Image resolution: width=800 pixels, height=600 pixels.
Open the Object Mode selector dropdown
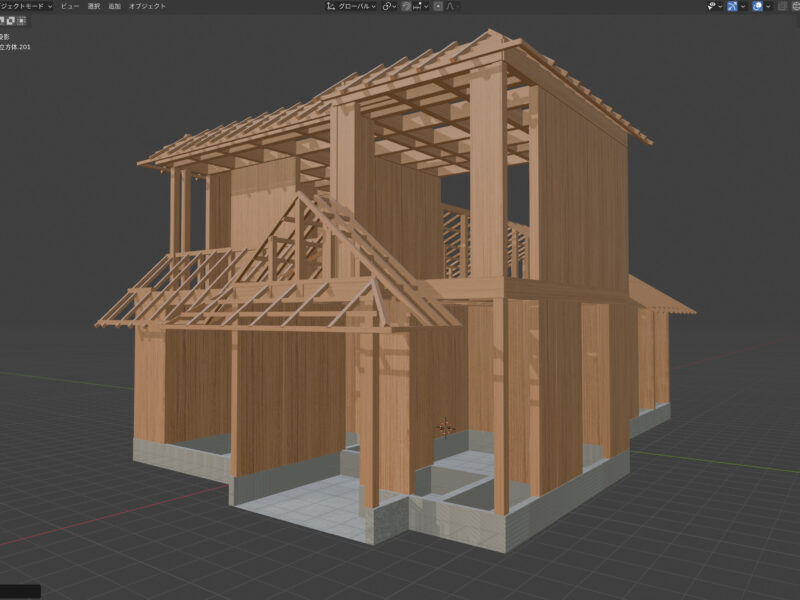(x=26, y=6)
